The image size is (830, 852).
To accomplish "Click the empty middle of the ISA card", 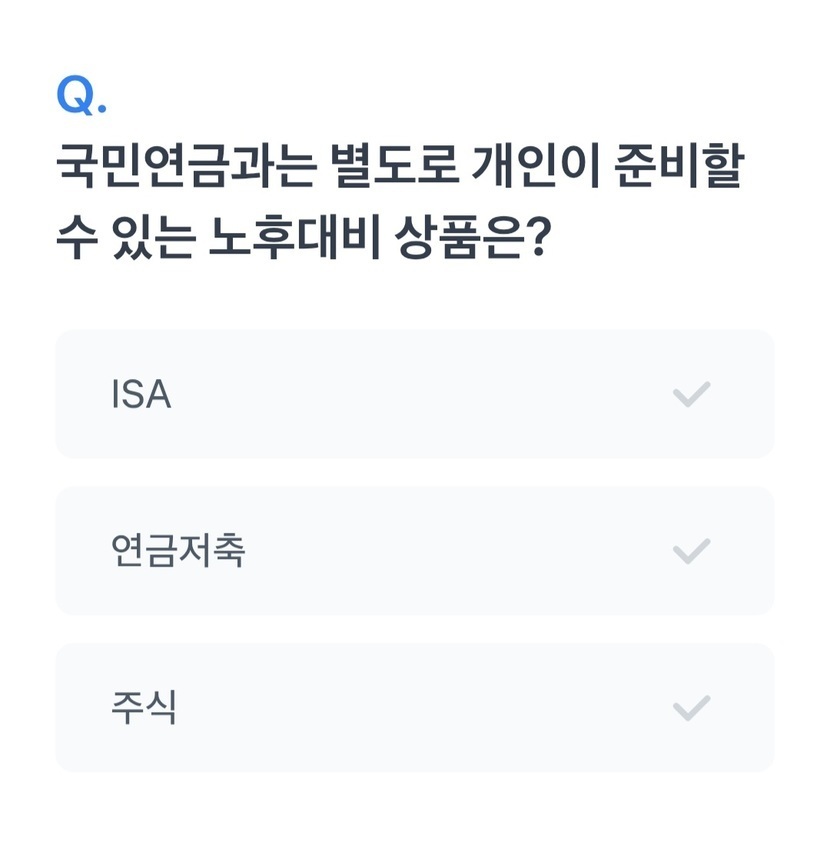I will pyautogui.click(x=420, y=395).
